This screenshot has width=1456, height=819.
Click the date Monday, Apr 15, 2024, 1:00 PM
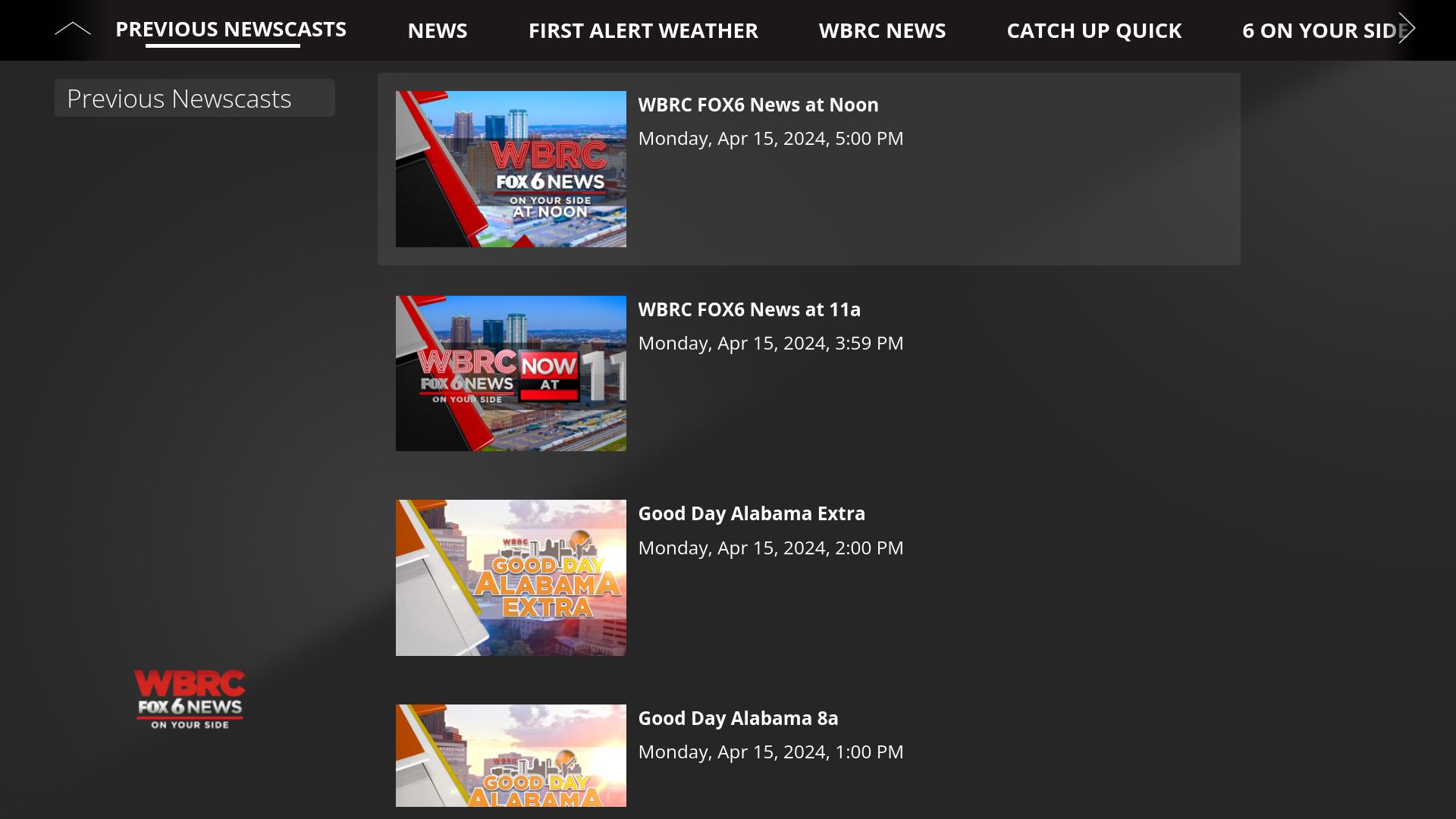[x=770, y=752]
